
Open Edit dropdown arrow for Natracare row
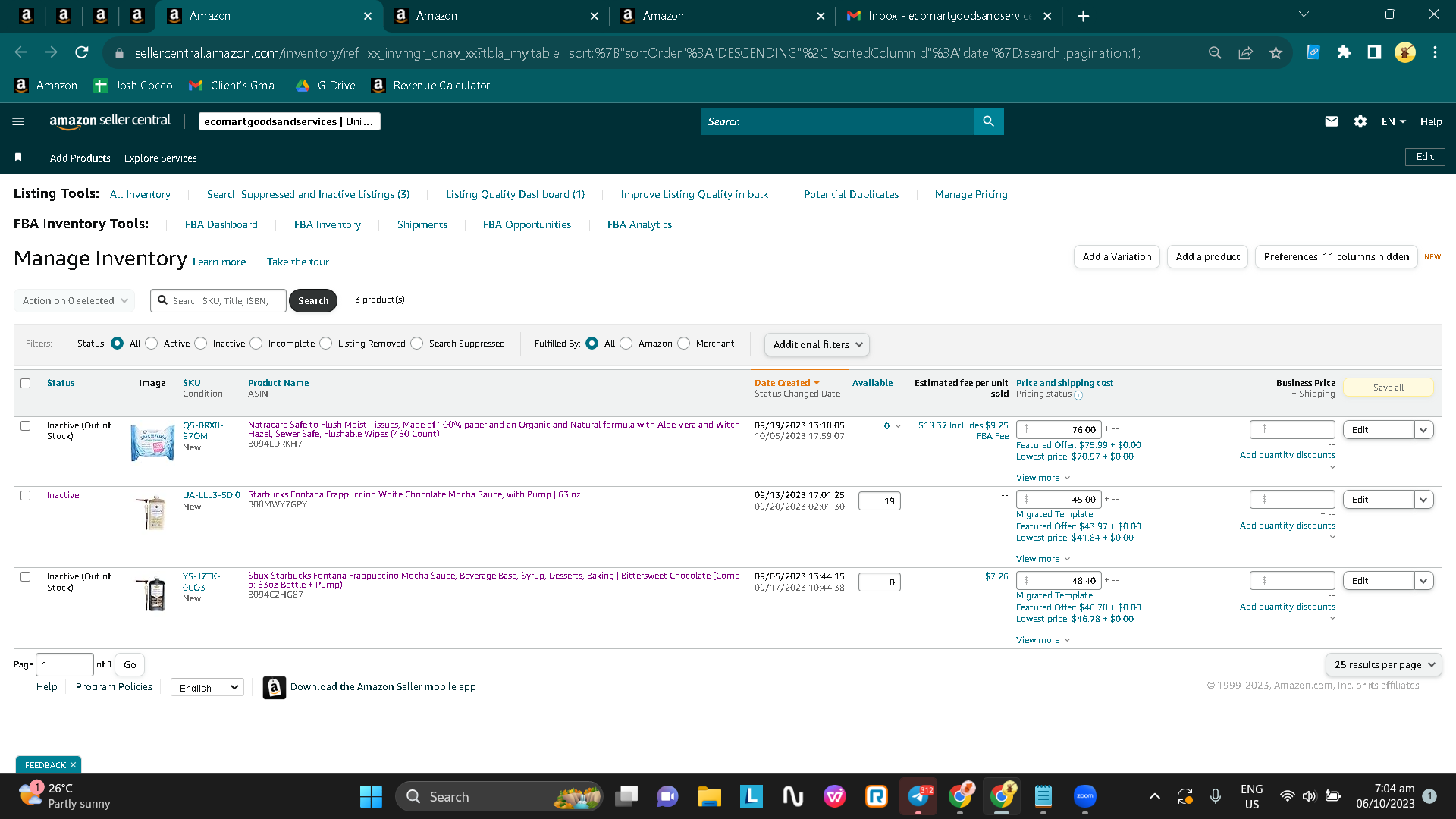pyautogui.click(x=1423, y=430)
